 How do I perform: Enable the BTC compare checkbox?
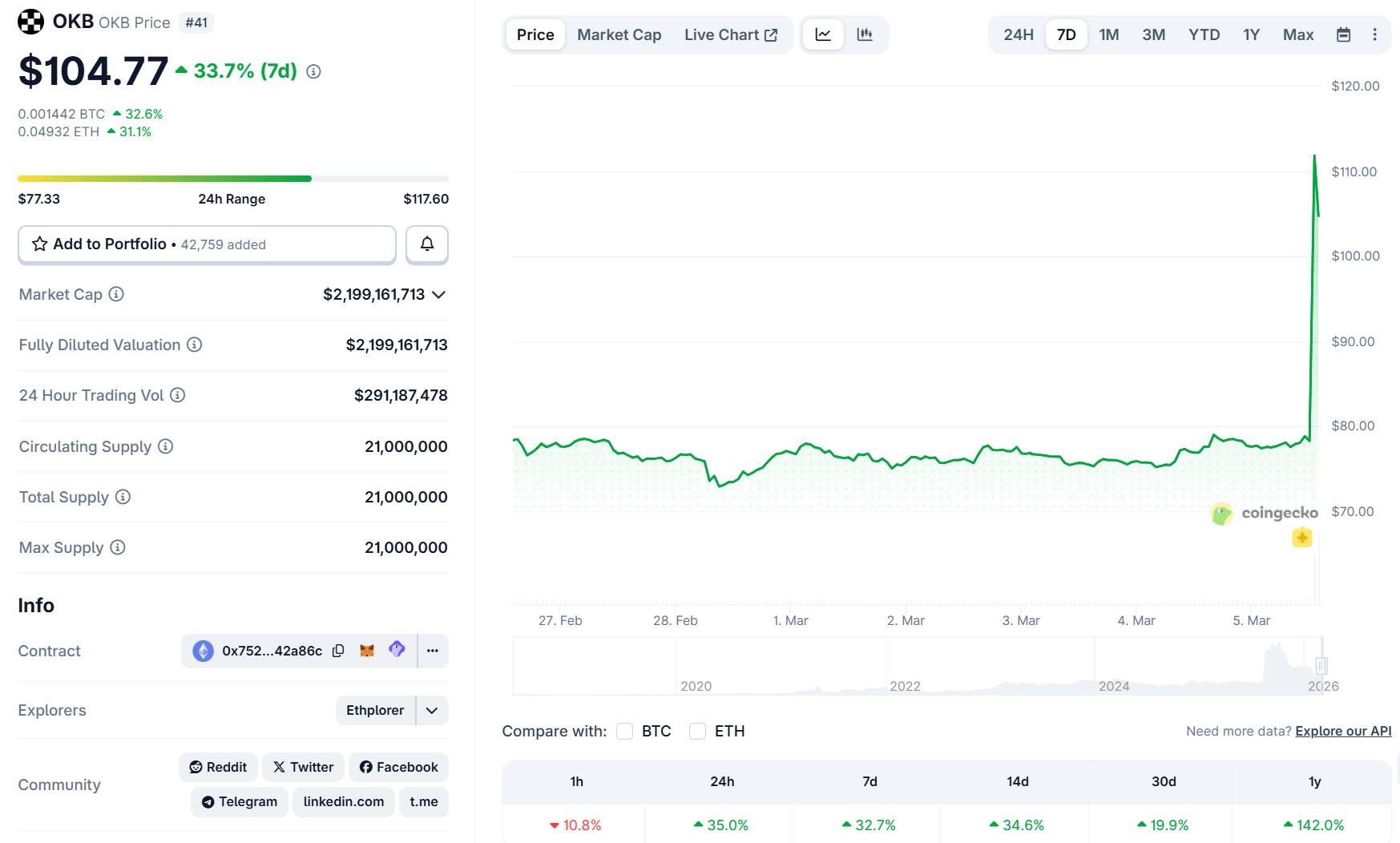[625, 731]
